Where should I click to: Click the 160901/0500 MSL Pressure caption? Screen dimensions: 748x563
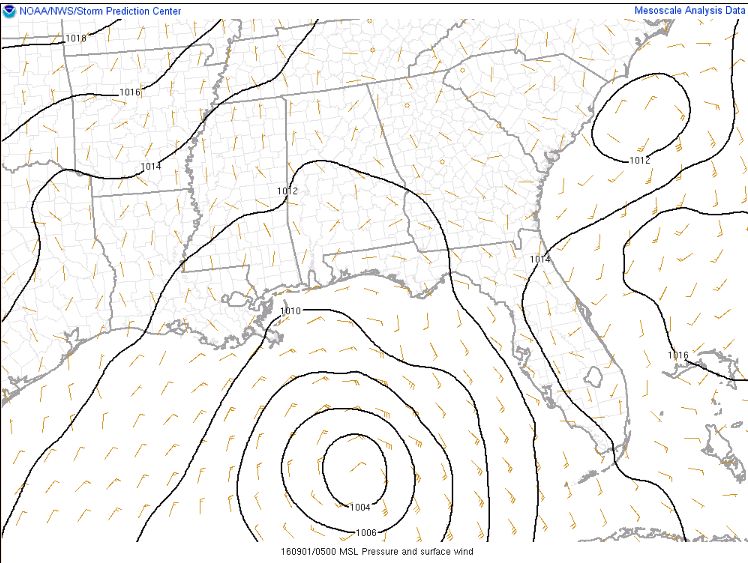[x=377, y=552]
